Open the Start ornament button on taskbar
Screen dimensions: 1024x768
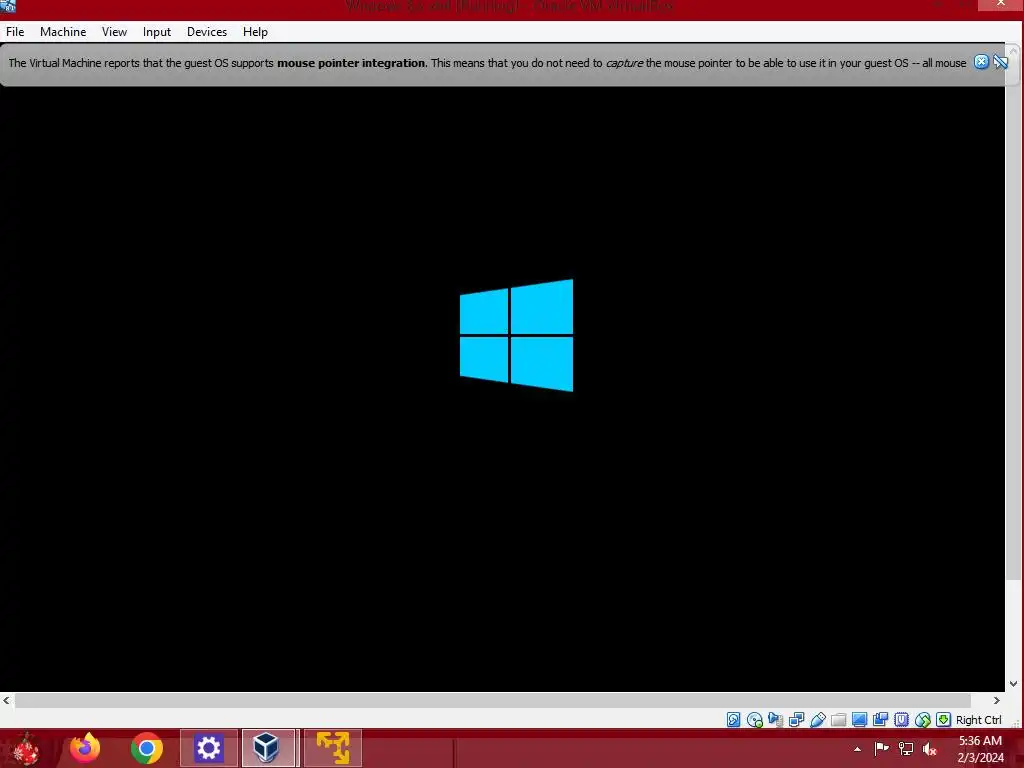tap(26, 748)
